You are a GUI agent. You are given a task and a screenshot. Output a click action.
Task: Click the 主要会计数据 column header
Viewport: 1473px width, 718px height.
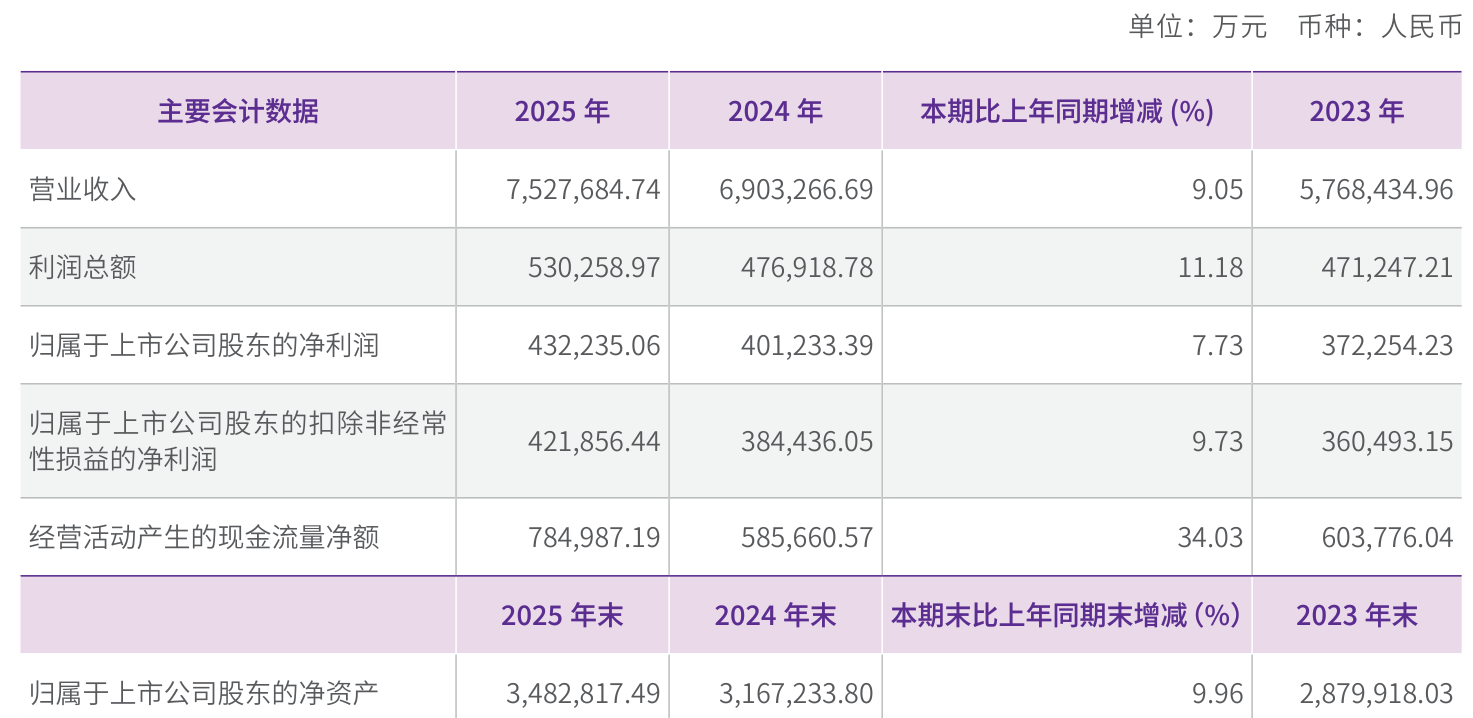pos(238,111)
